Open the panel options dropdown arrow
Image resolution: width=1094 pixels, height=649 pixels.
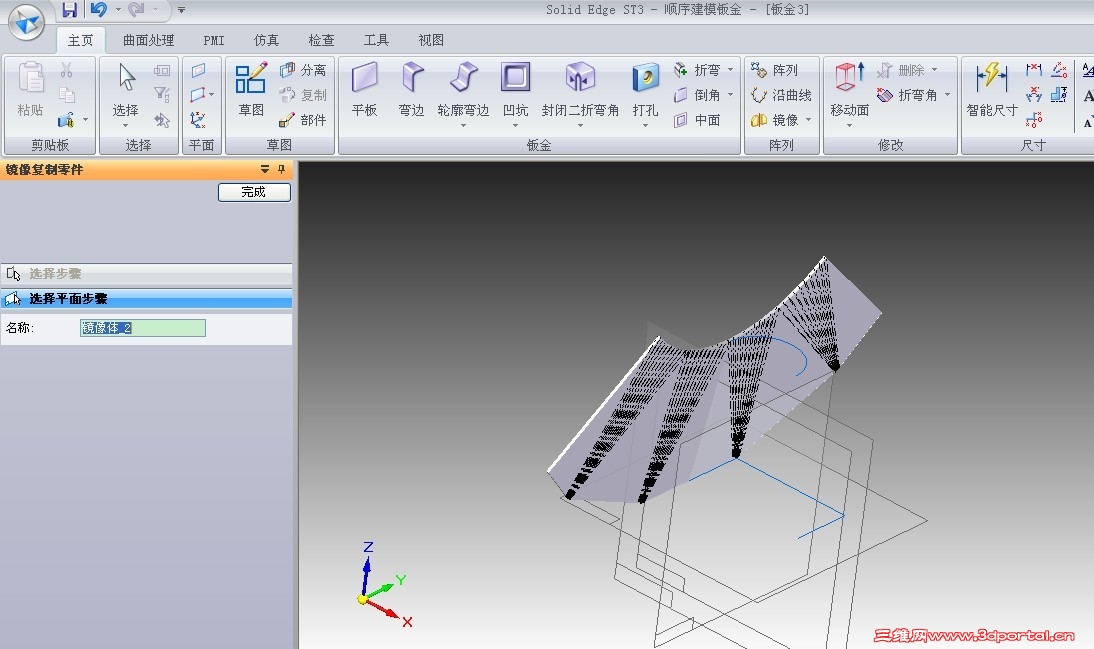pos(265,169)
